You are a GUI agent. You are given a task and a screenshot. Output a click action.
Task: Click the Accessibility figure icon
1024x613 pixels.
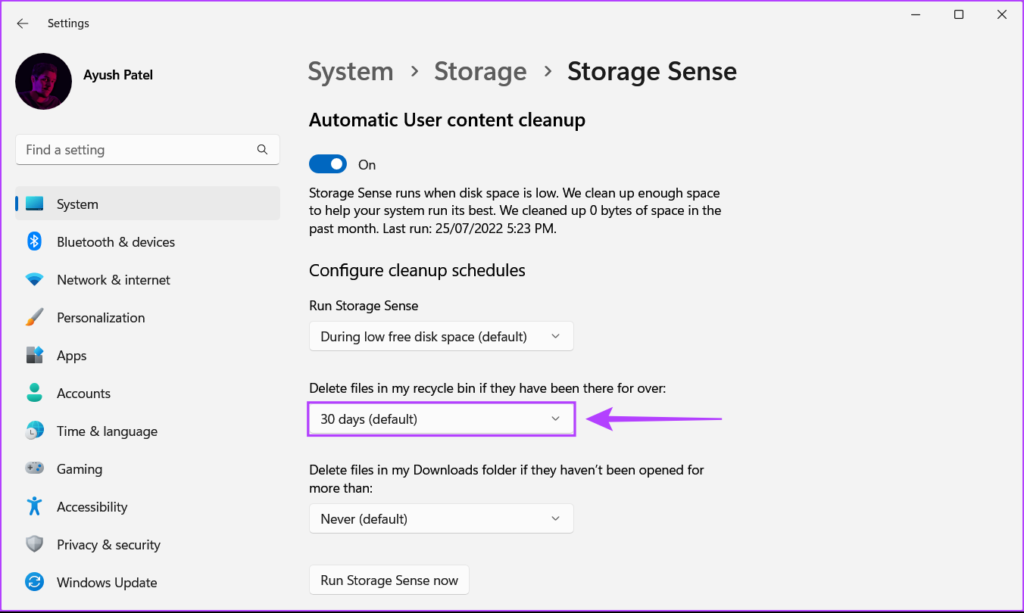[34, 507]
